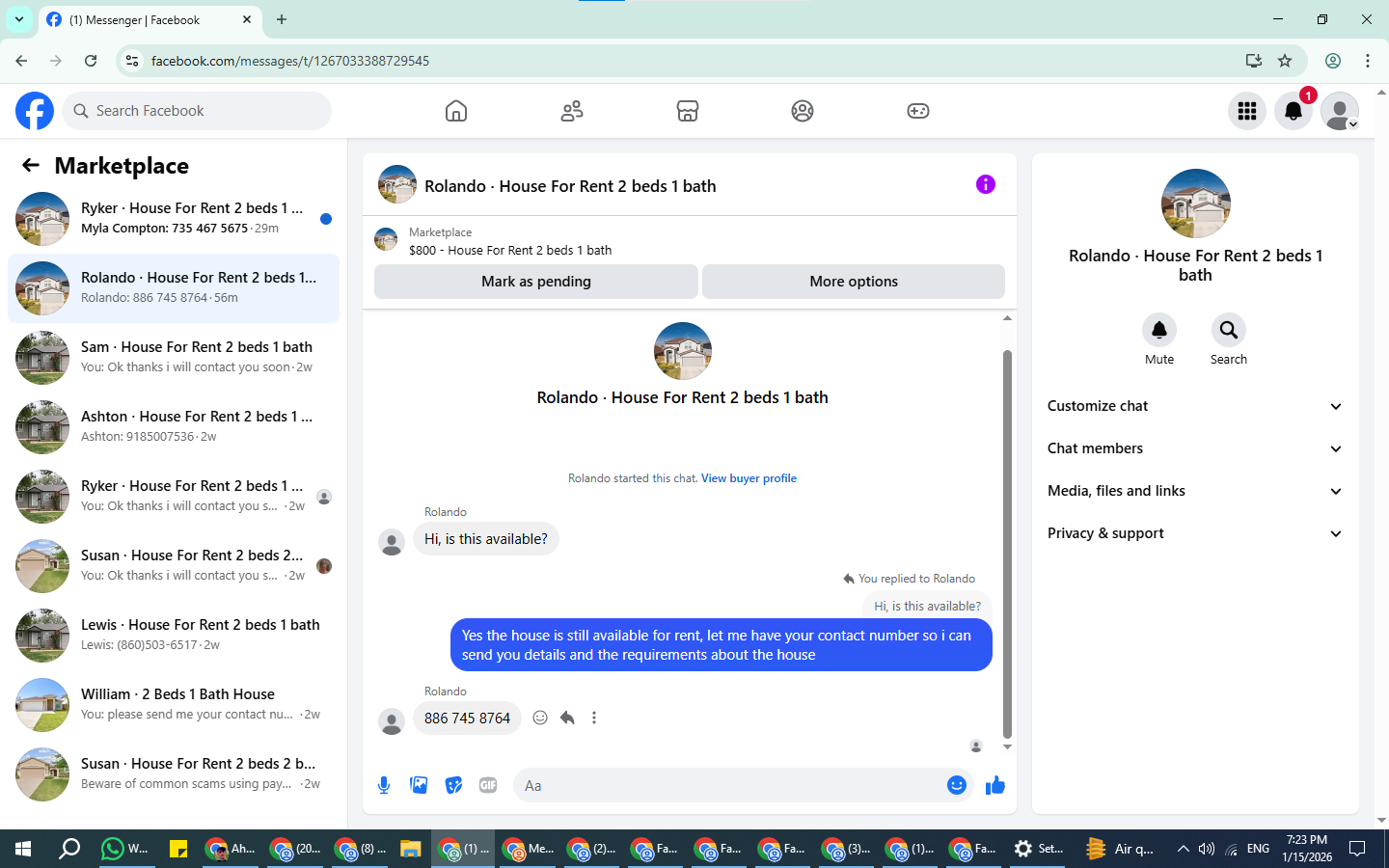
Task: Show hidden system tray icons chevron
Action: [x=1183, y=849]
